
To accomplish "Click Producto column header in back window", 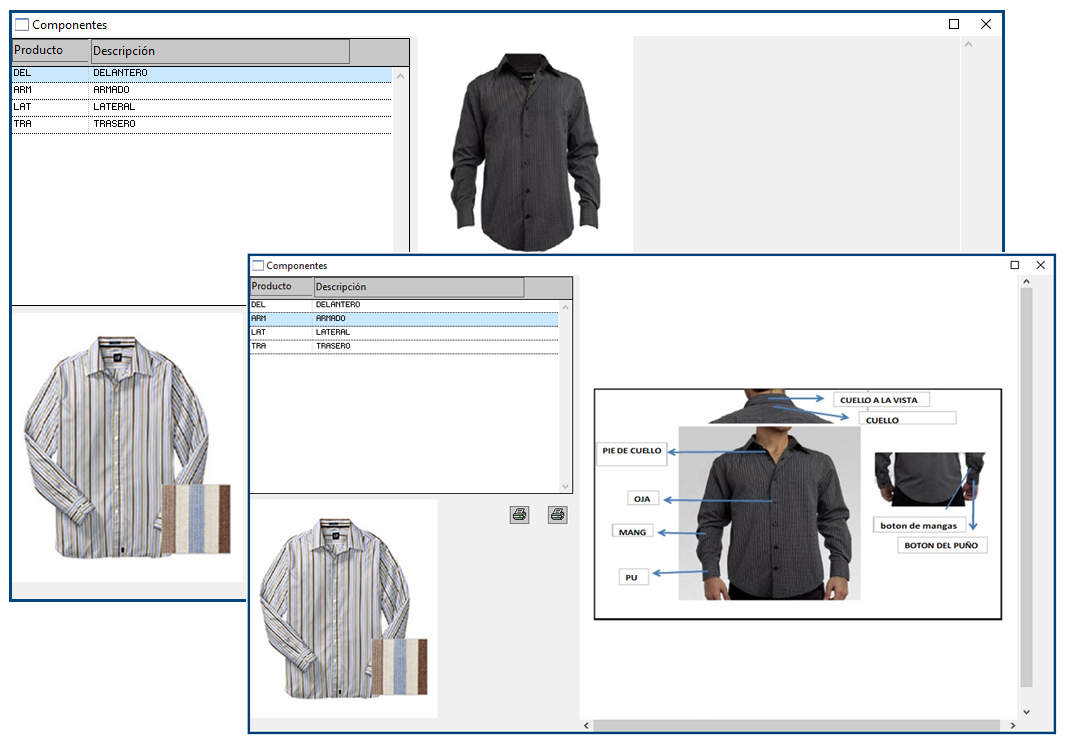I will pos(51,50).
